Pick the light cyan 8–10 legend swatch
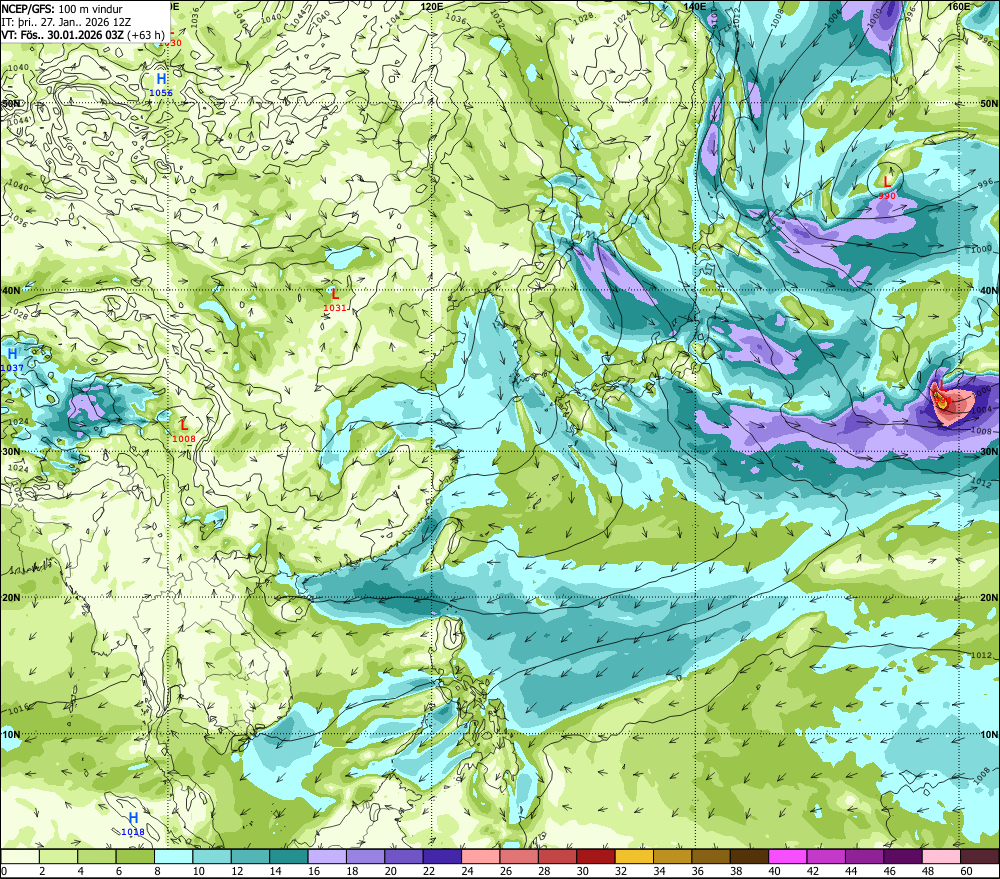The image size is (1000, 879). [173, 856]
